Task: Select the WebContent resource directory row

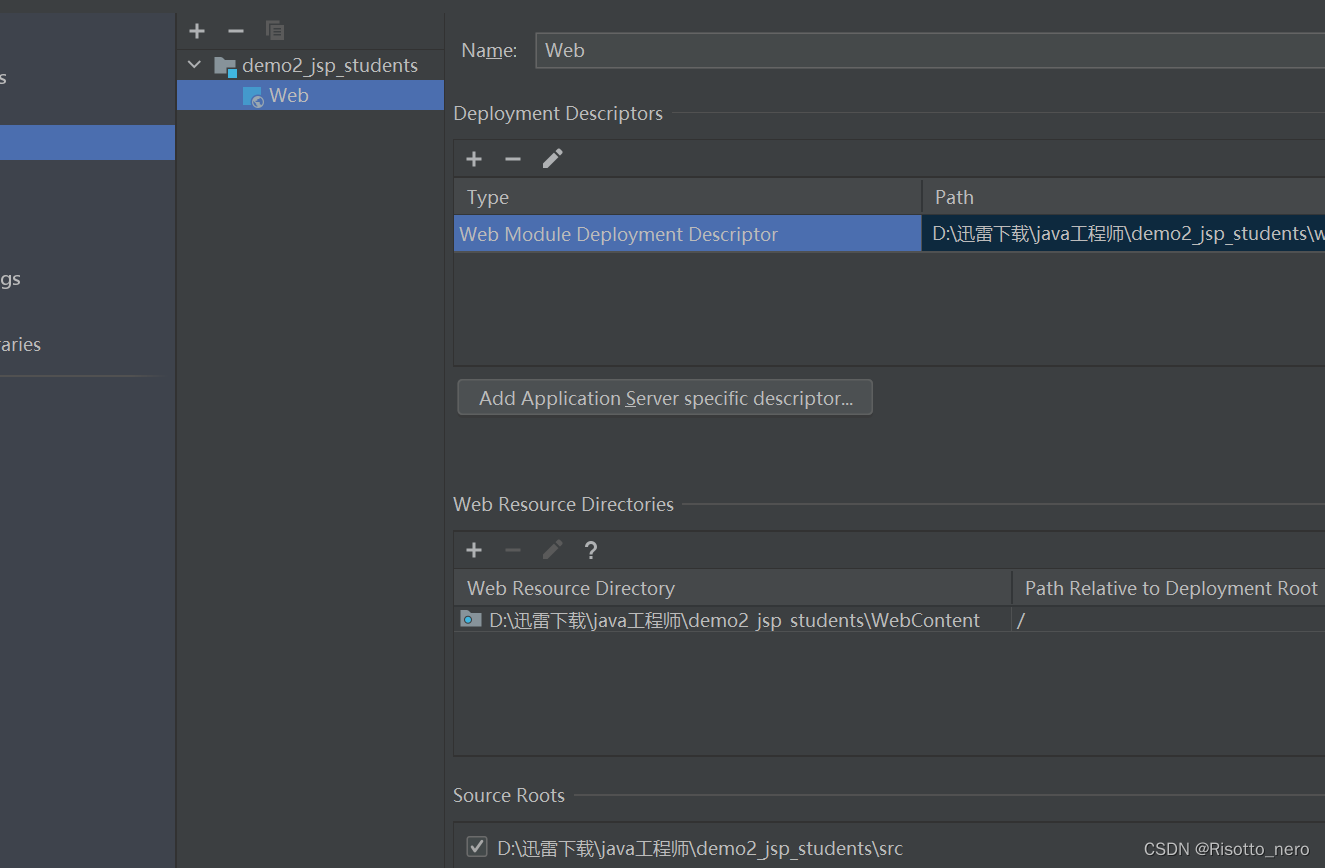Action: 889,620
